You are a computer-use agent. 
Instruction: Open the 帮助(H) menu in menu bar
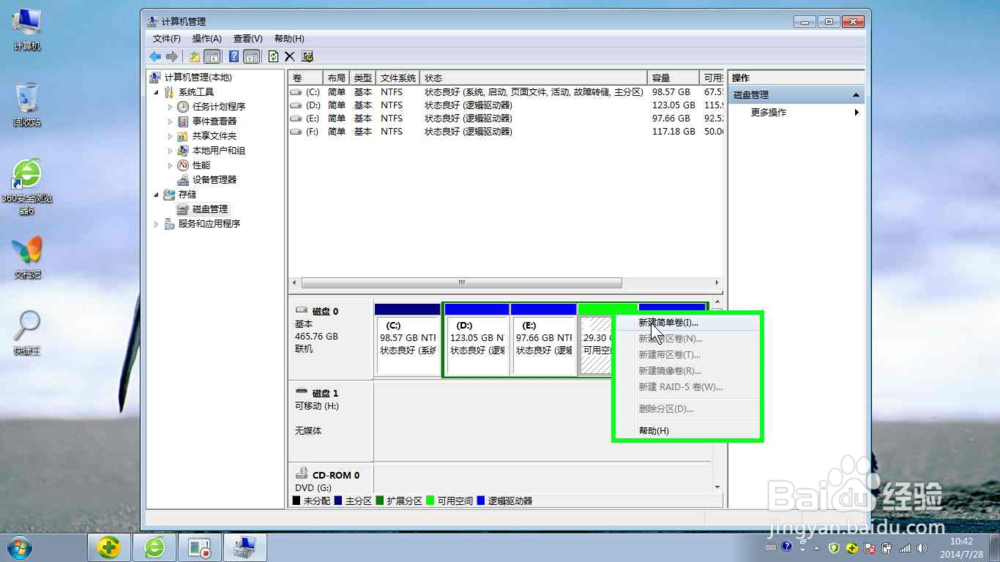[289, 39]
